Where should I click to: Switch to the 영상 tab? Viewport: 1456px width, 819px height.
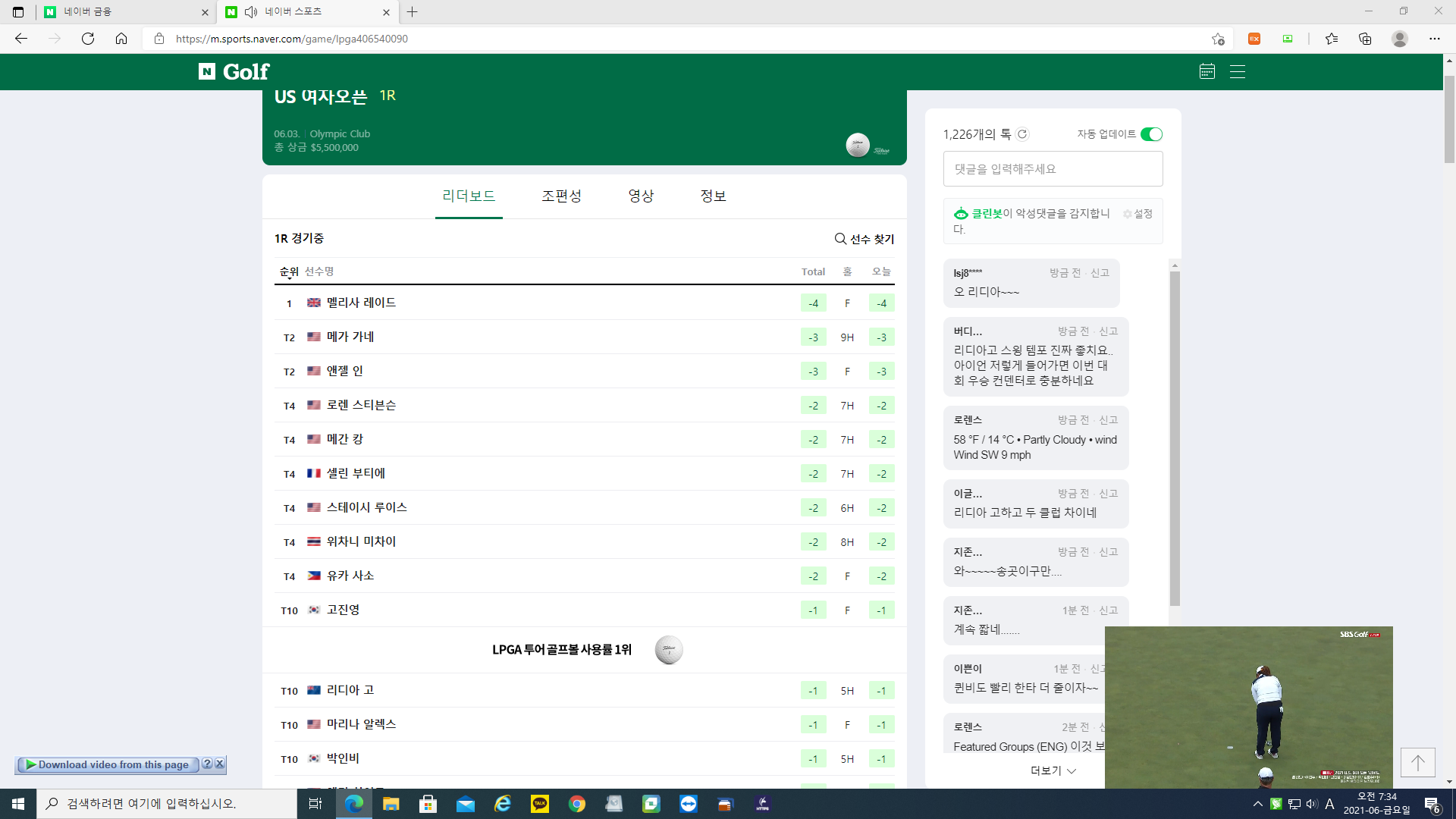point(641,196)
